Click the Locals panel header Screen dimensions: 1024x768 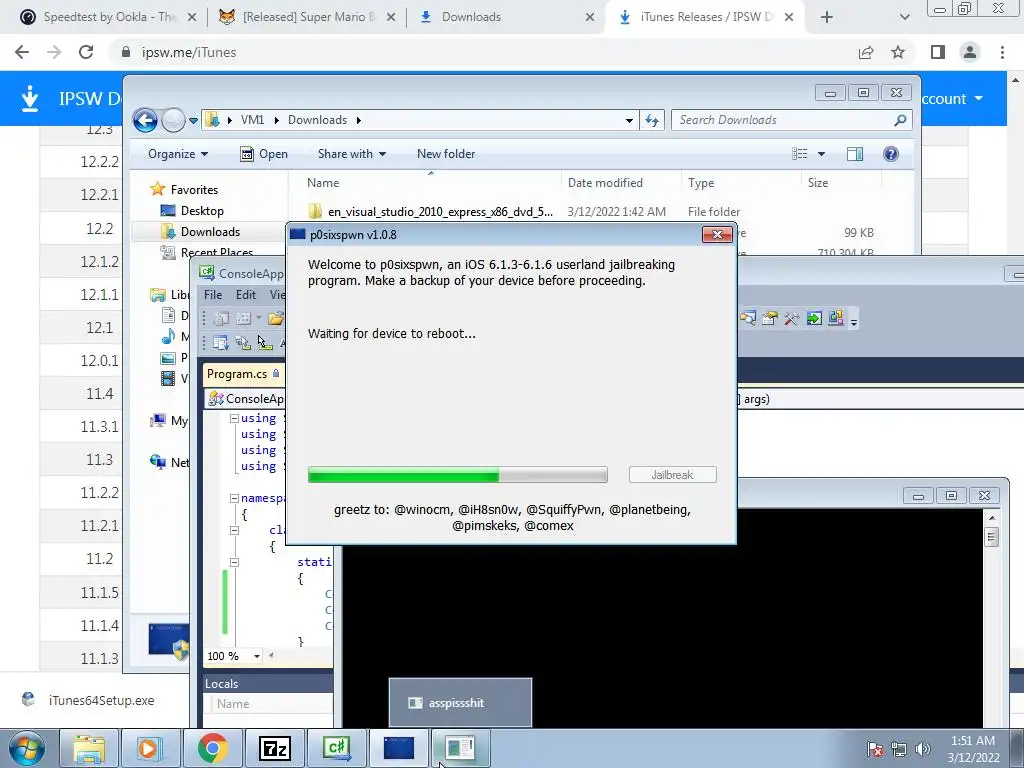pos(268,684)
